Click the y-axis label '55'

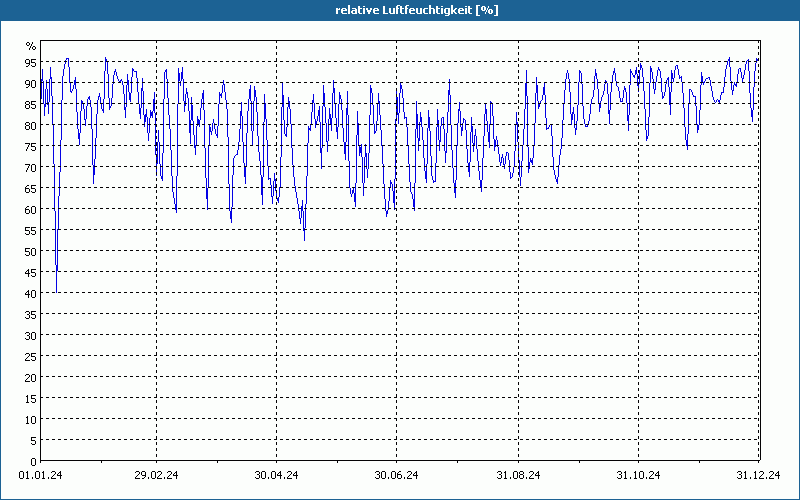31,231
